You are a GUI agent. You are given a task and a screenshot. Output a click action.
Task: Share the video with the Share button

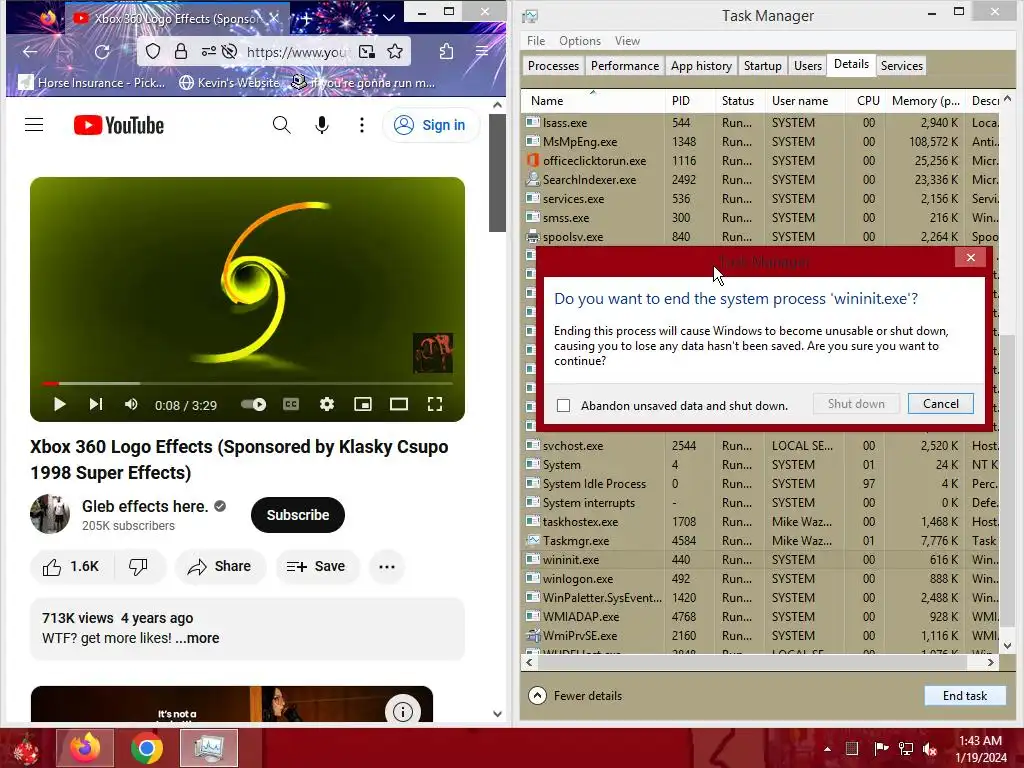pos(220,566)
